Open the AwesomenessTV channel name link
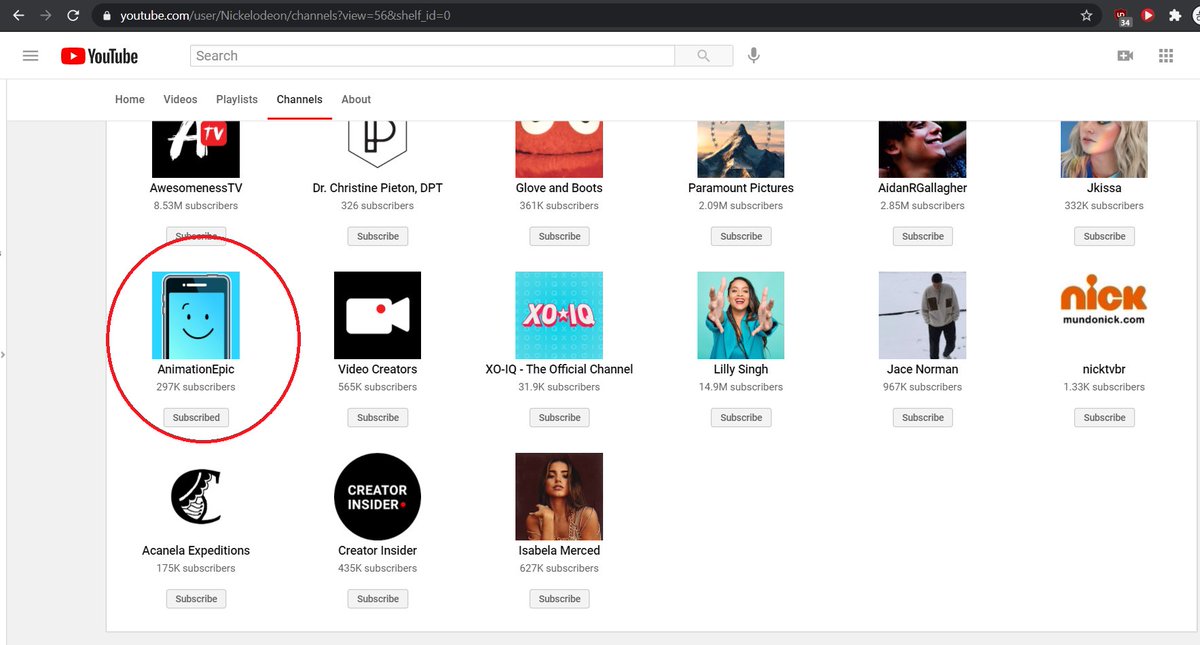 point(196,188)
